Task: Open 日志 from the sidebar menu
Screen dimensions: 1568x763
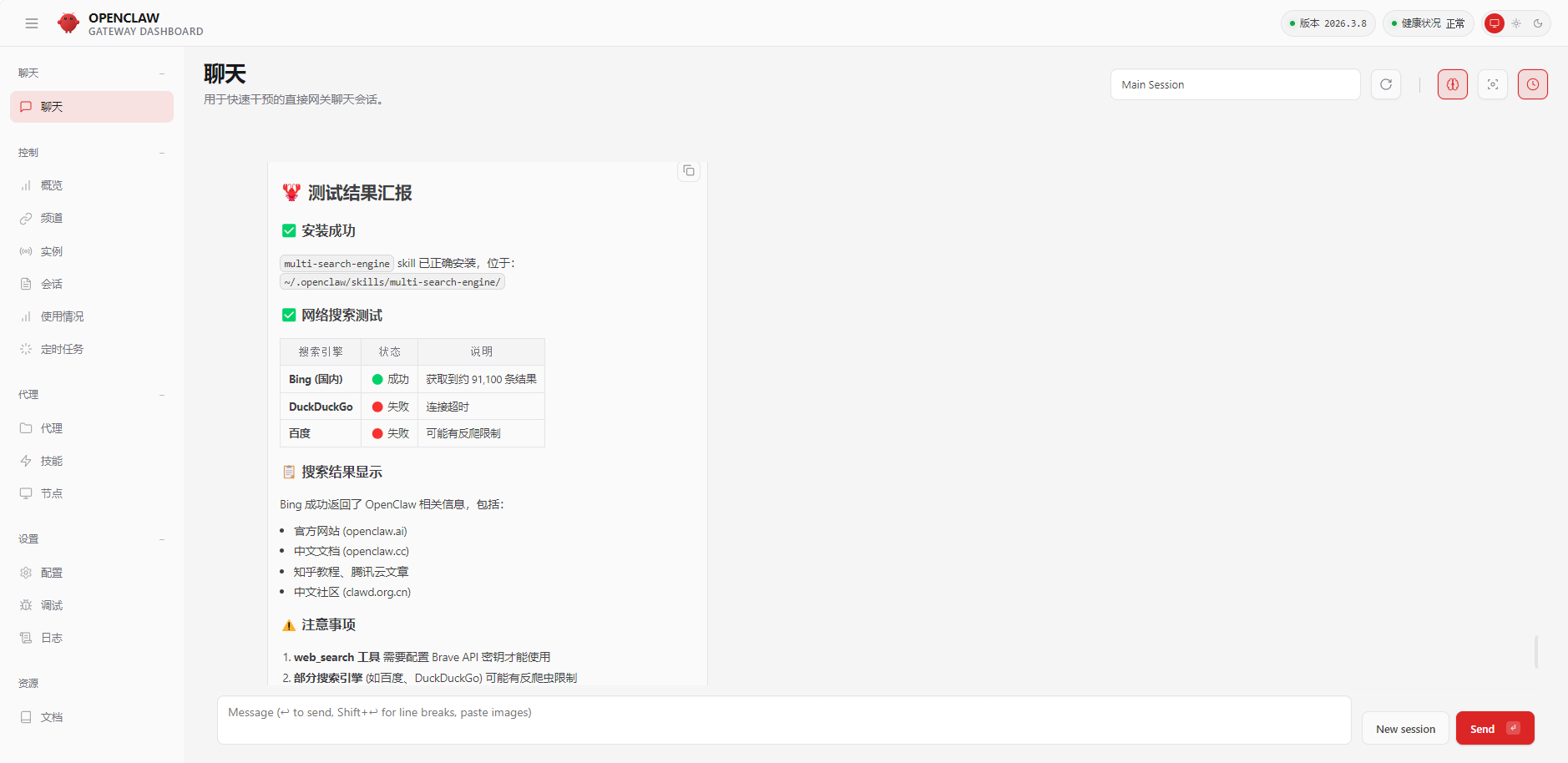Action: tap(52, 638)
